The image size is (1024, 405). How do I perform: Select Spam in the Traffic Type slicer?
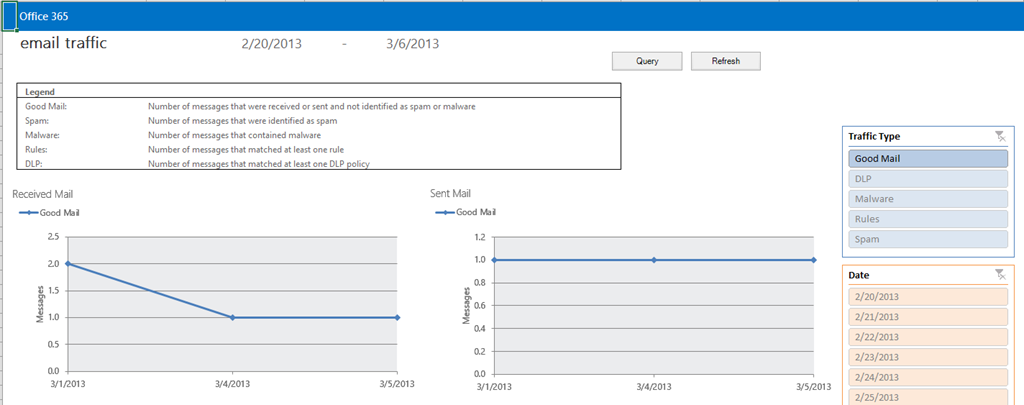[x=927, y=239]
